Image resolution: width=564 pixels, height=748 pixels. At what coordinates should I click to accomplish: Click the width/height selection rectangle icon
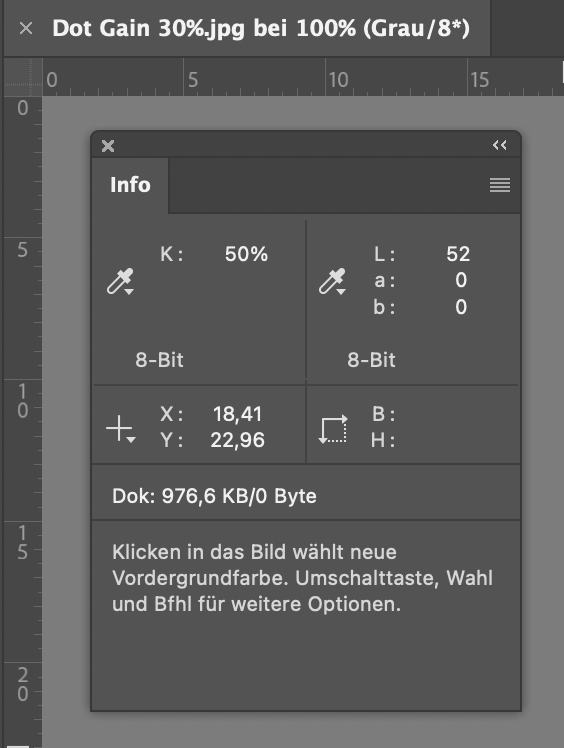[333, 429]
